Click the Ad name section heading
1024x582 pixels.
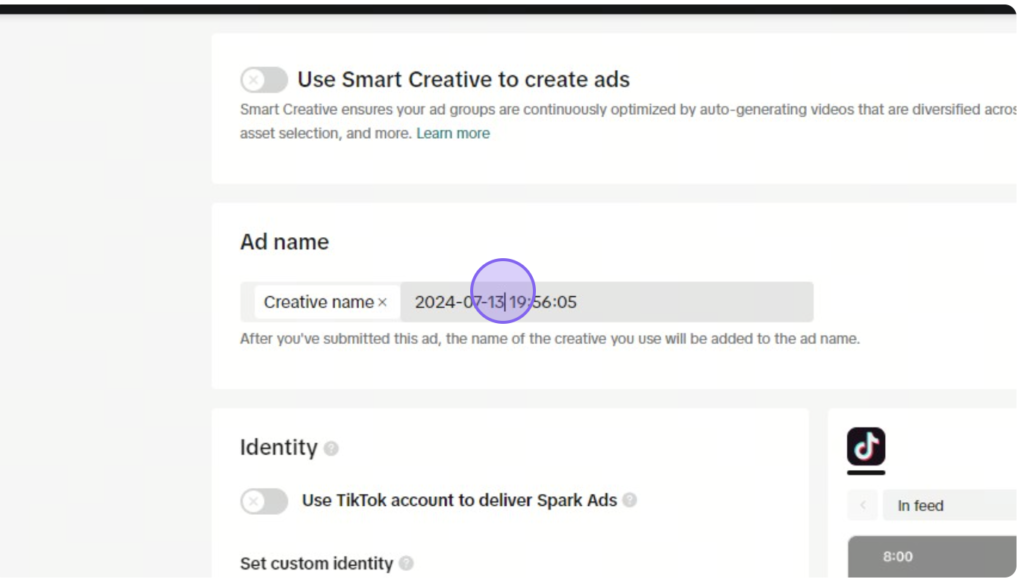coord(284,242)
